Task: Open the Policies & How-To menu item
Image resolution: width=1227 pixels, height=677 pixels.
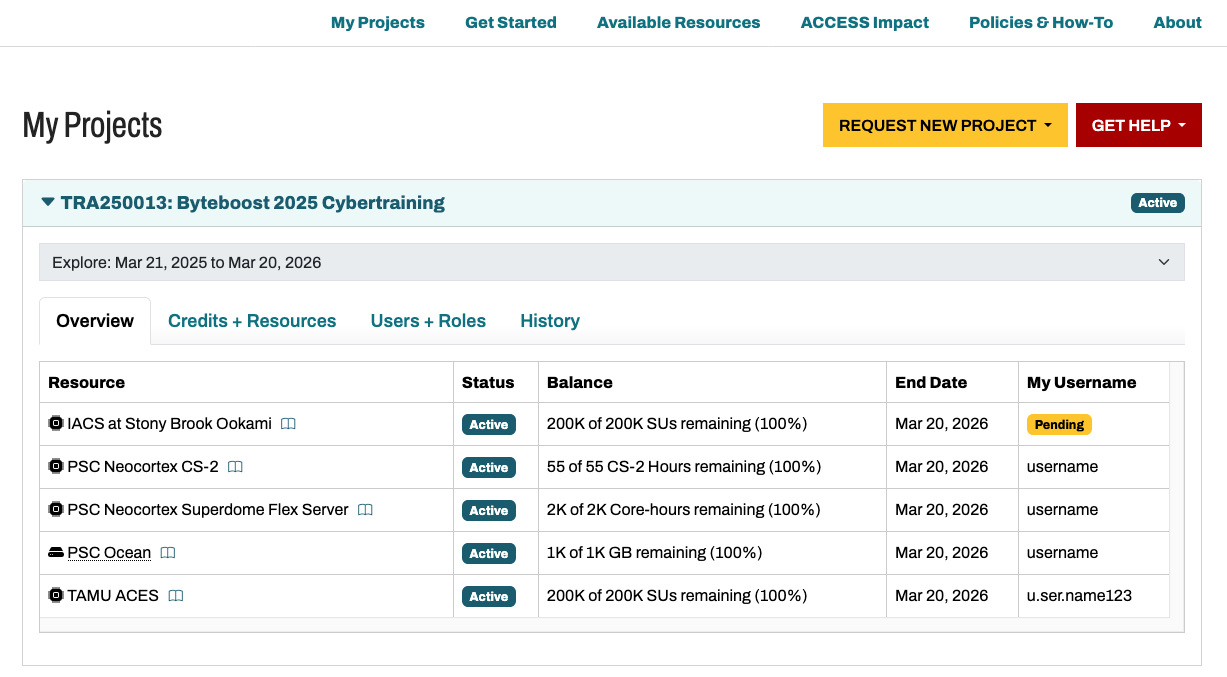Action: pyautogui.click(x=1040, y=22)
